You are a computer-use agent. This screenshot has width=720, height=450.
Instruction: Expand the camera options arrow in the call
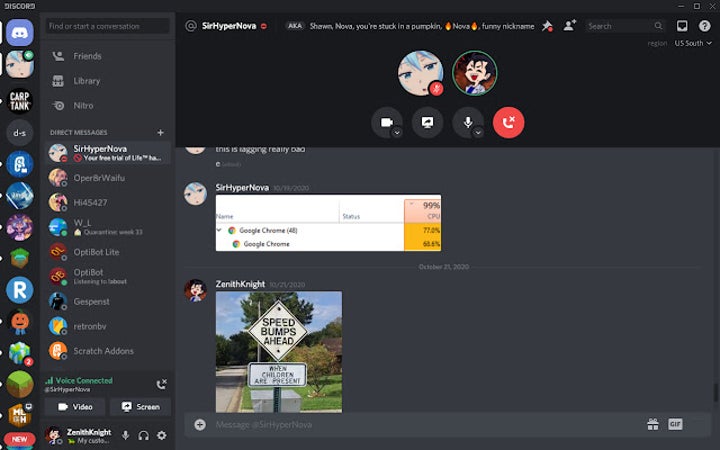[397, 132]
